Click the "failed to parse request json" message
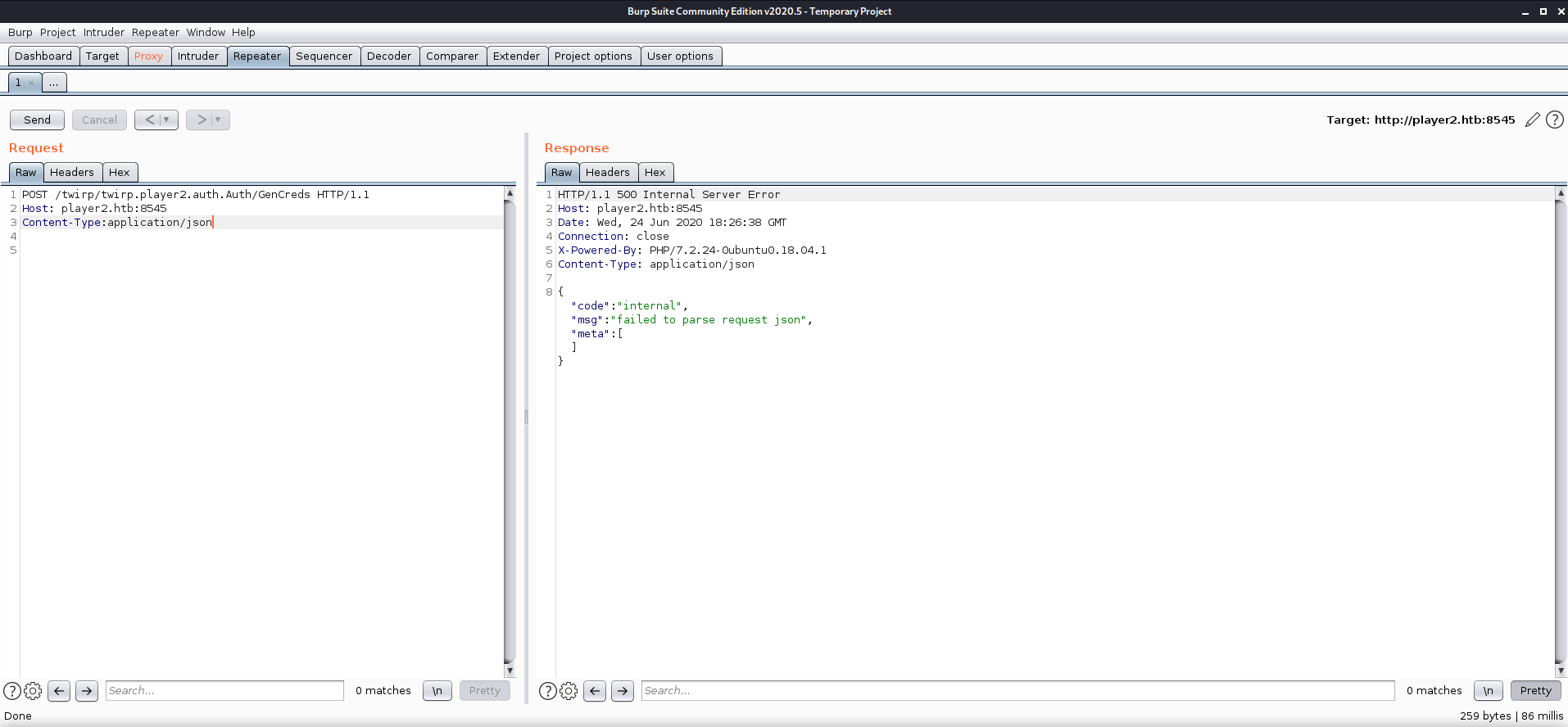 coord(712,320)
